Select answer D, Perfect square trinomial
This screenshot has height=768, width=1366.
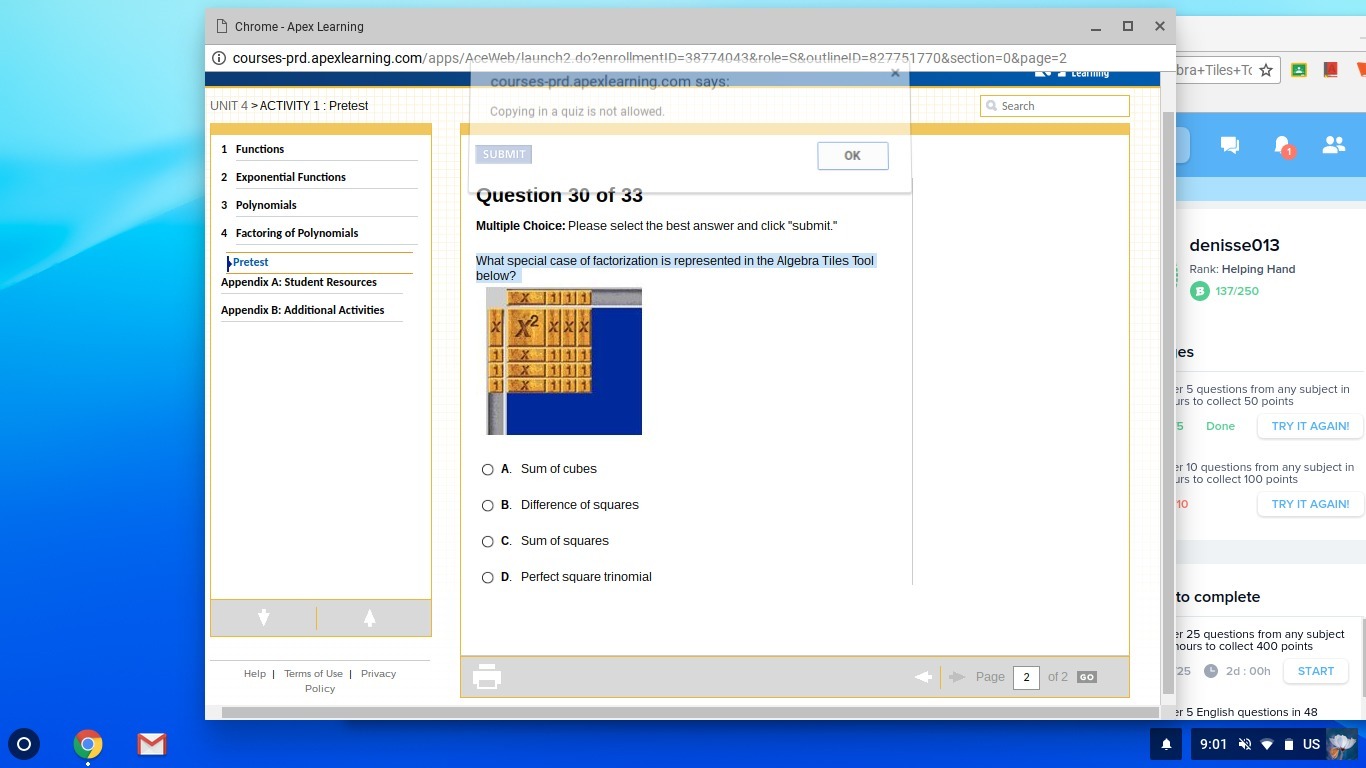[x=488, y=577]
